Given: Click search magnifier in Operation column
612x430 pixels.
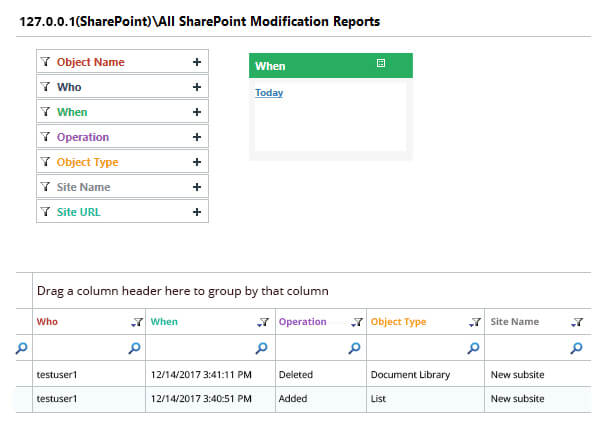Looking at the screenshot, I should [354, 348].
